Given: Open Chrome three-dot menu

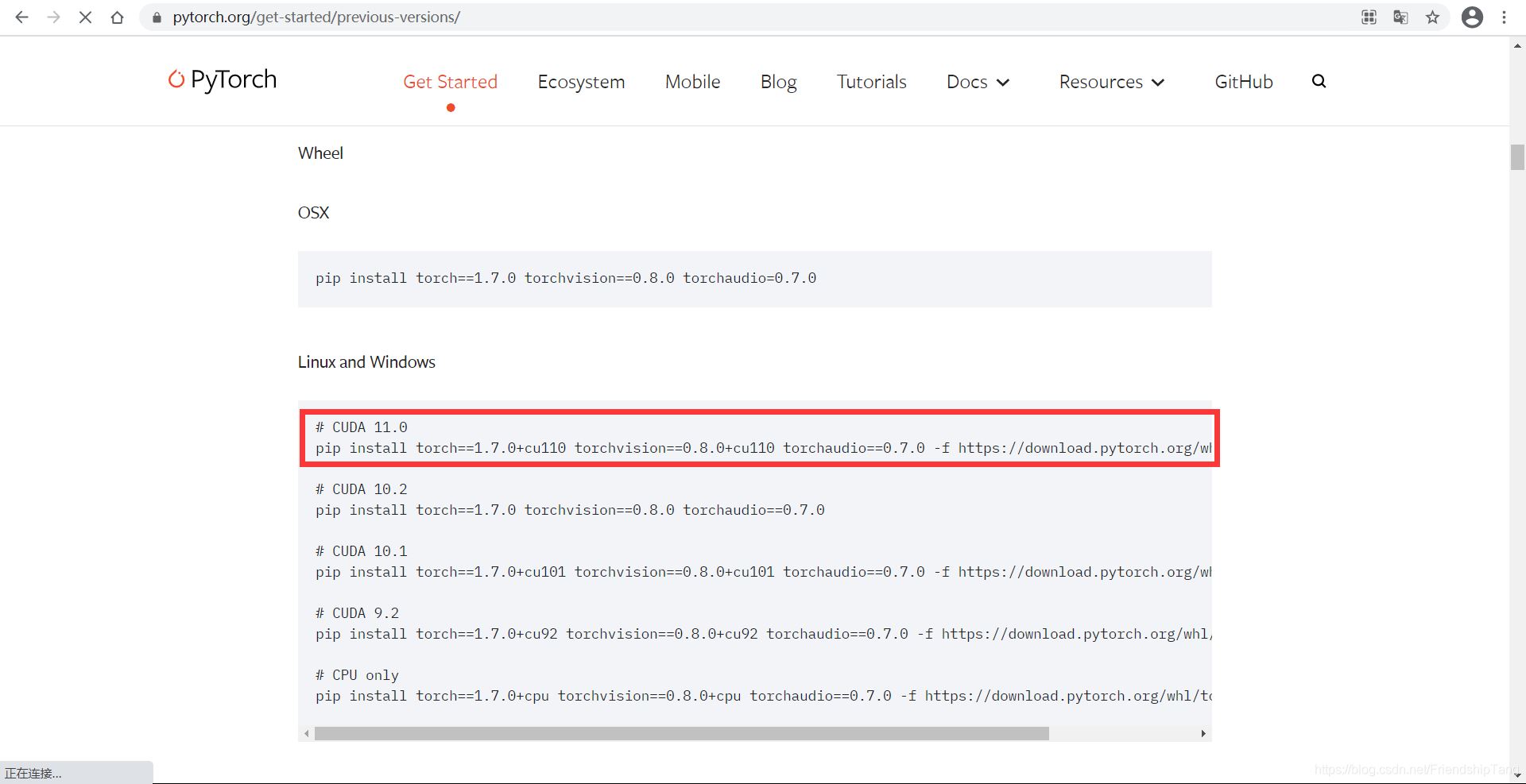Looking at the screenshot, I should [1504, 17].
